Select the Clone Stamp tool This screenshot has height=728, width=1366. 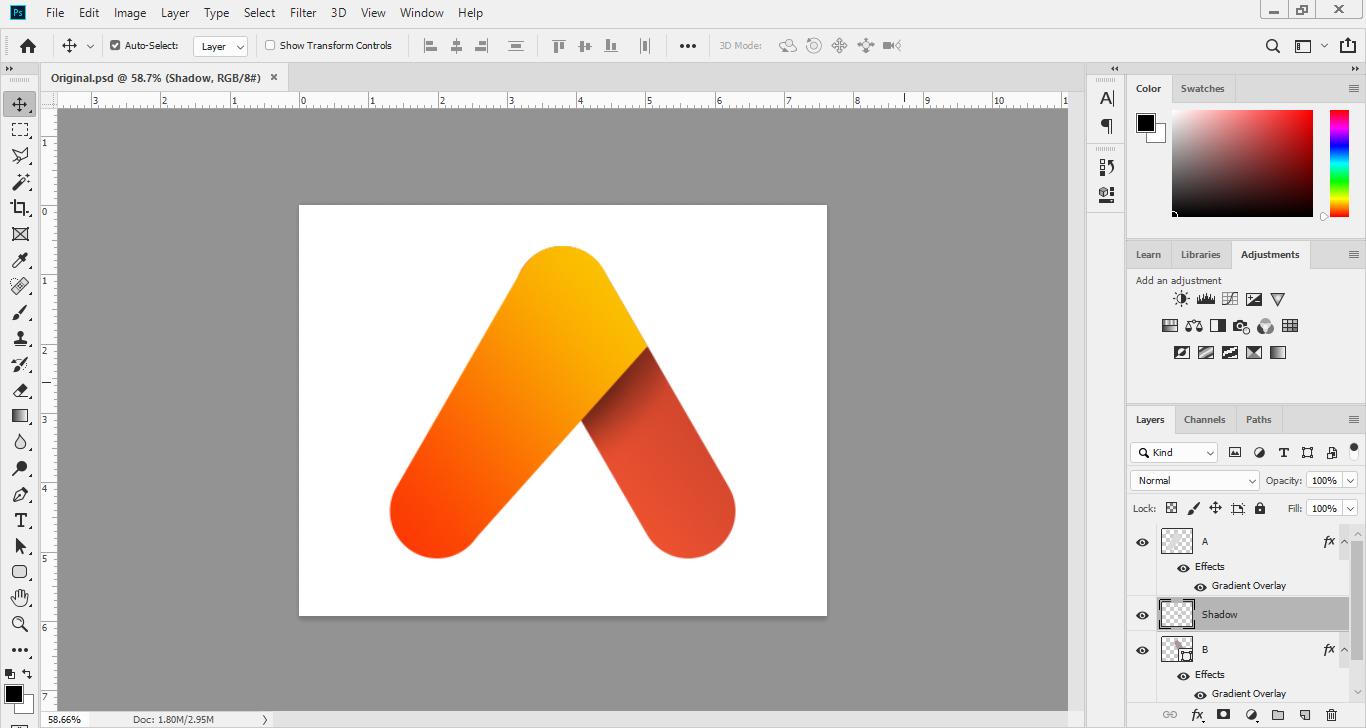(19, 338)
